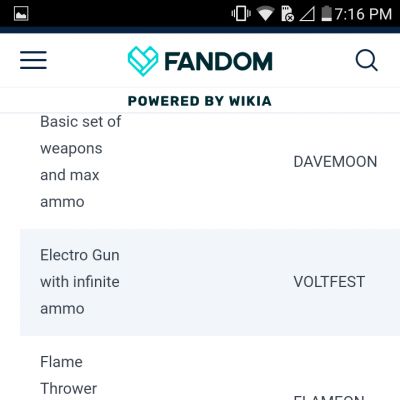Click the FANDOM wordmark text
This screenshot has width=400, height=400.
(x=219, y=61)
